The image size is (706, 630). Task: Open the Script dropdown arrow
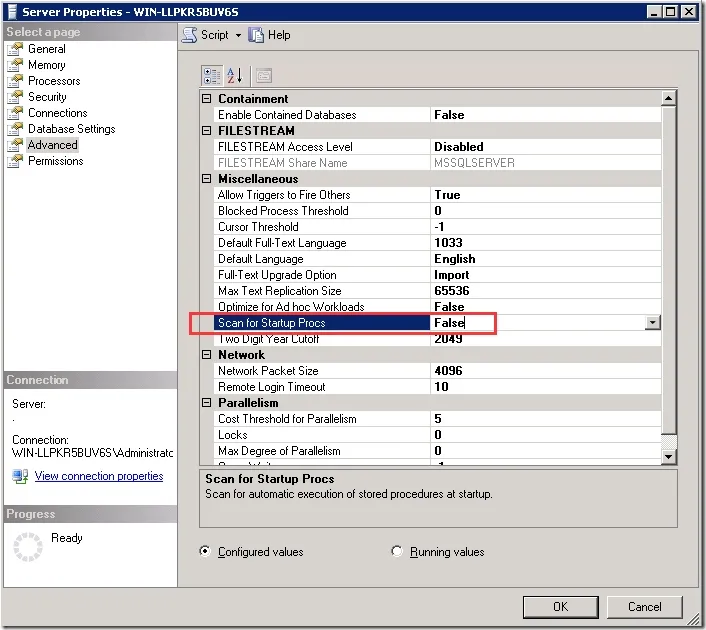point(238,35)
